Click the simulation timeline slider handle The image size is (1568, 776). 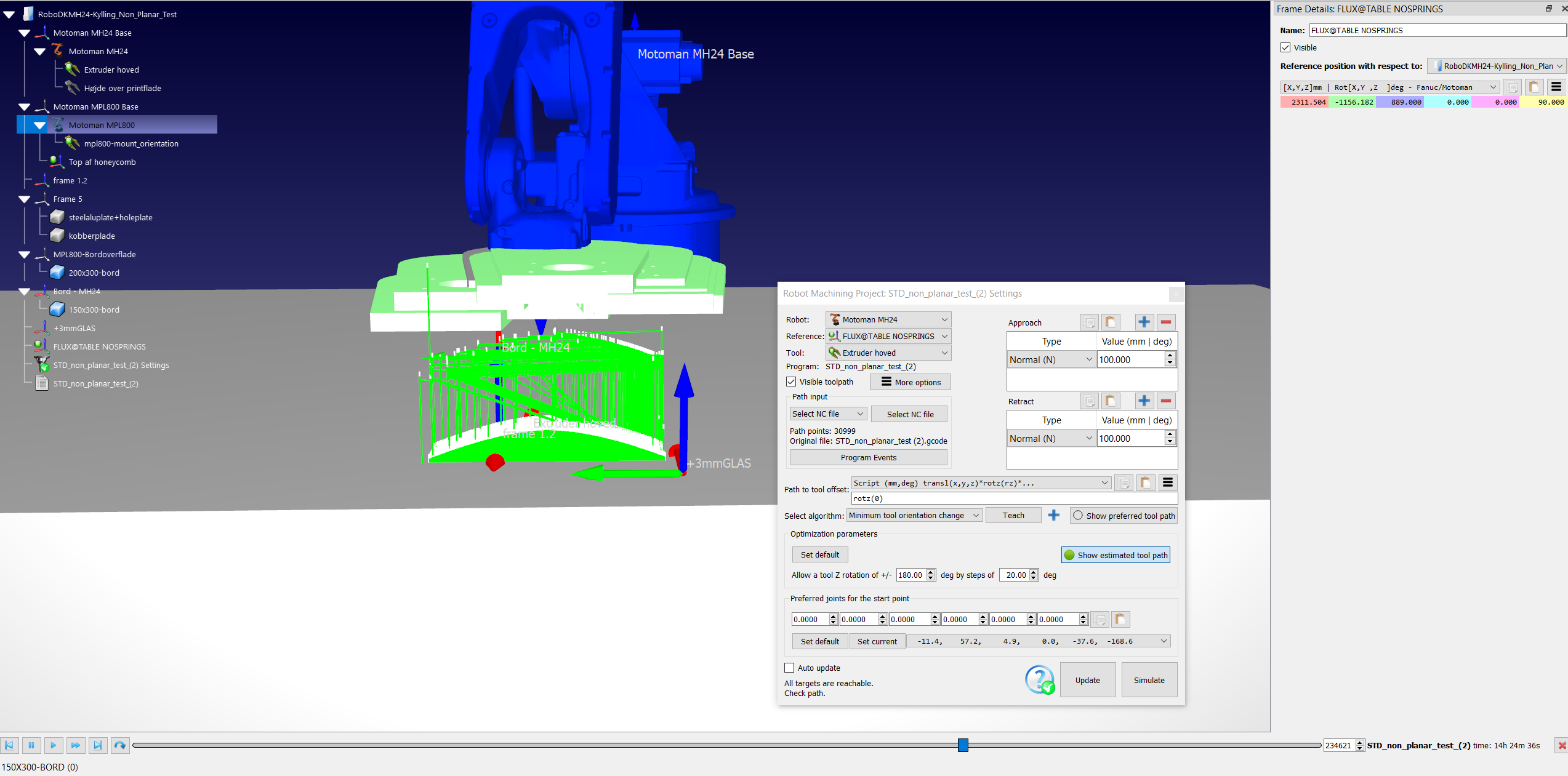963,745
